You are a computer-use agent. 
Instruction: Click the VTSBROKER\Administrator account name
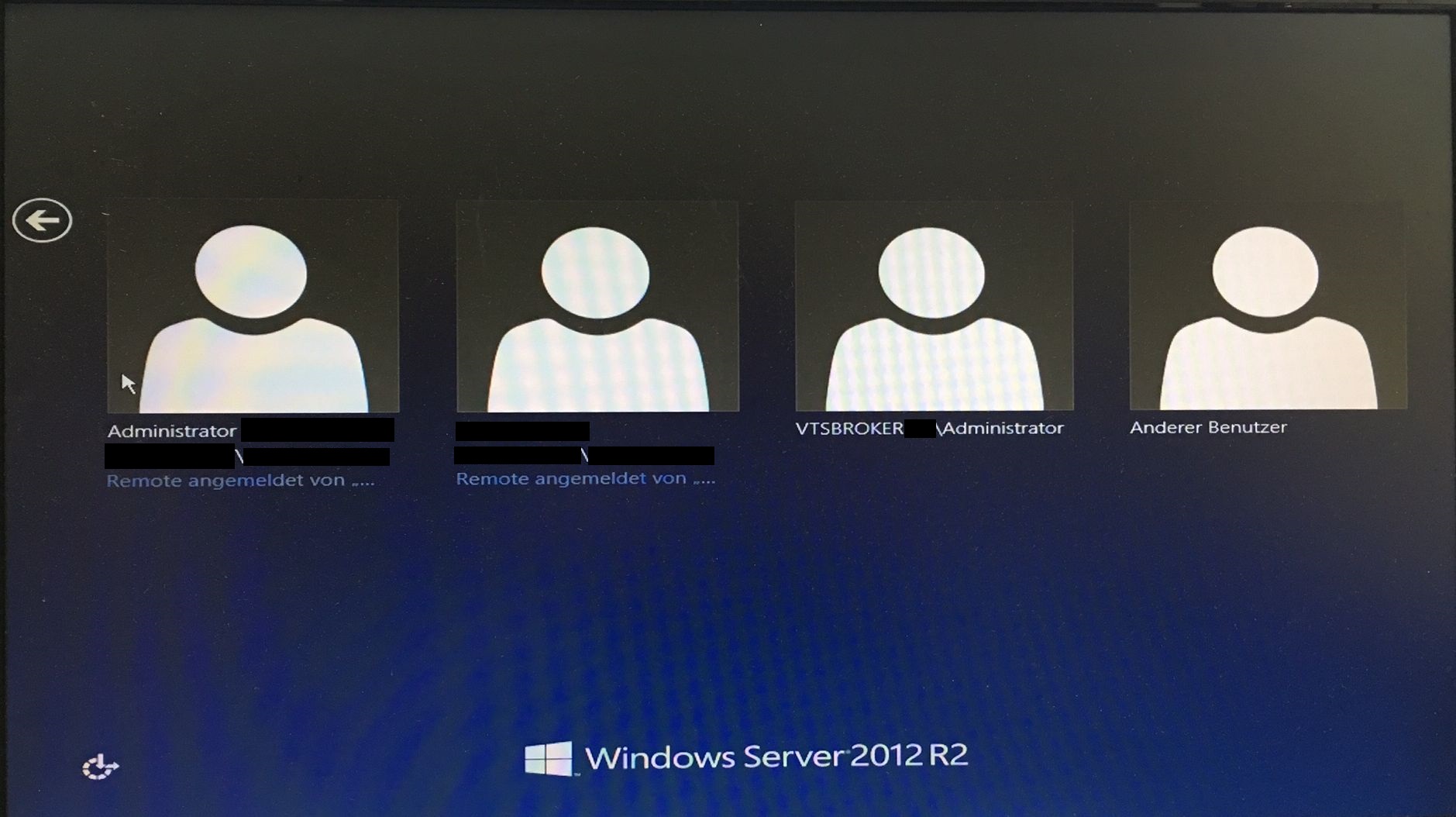coord(930,429)
